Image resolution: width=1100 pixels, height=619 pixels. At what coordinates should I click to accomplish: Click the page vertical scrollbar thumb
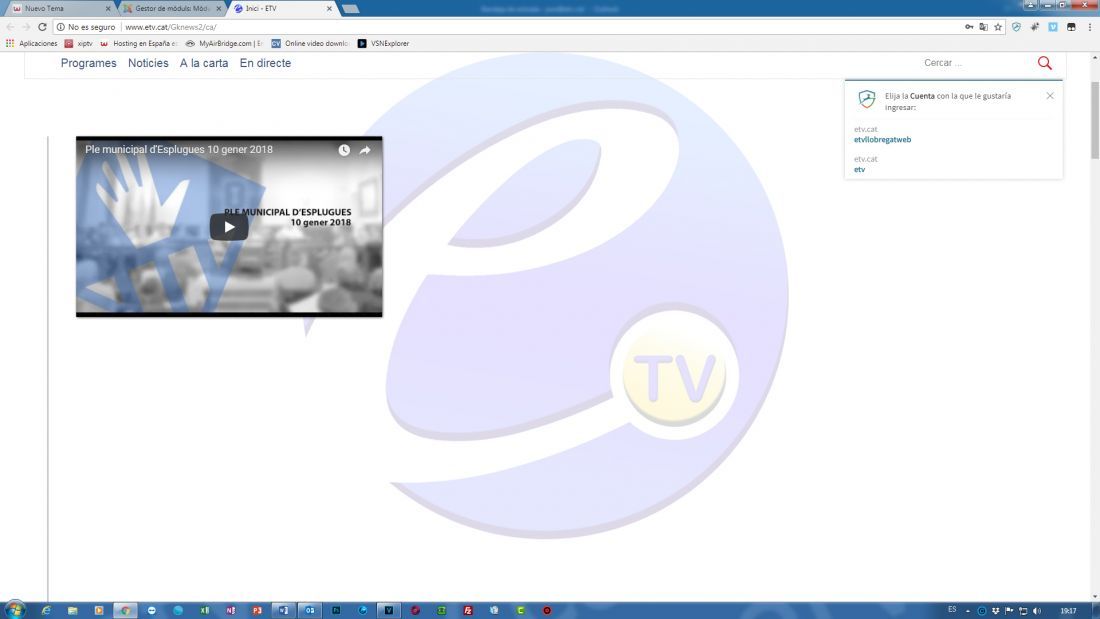[x=1094, y=119]
